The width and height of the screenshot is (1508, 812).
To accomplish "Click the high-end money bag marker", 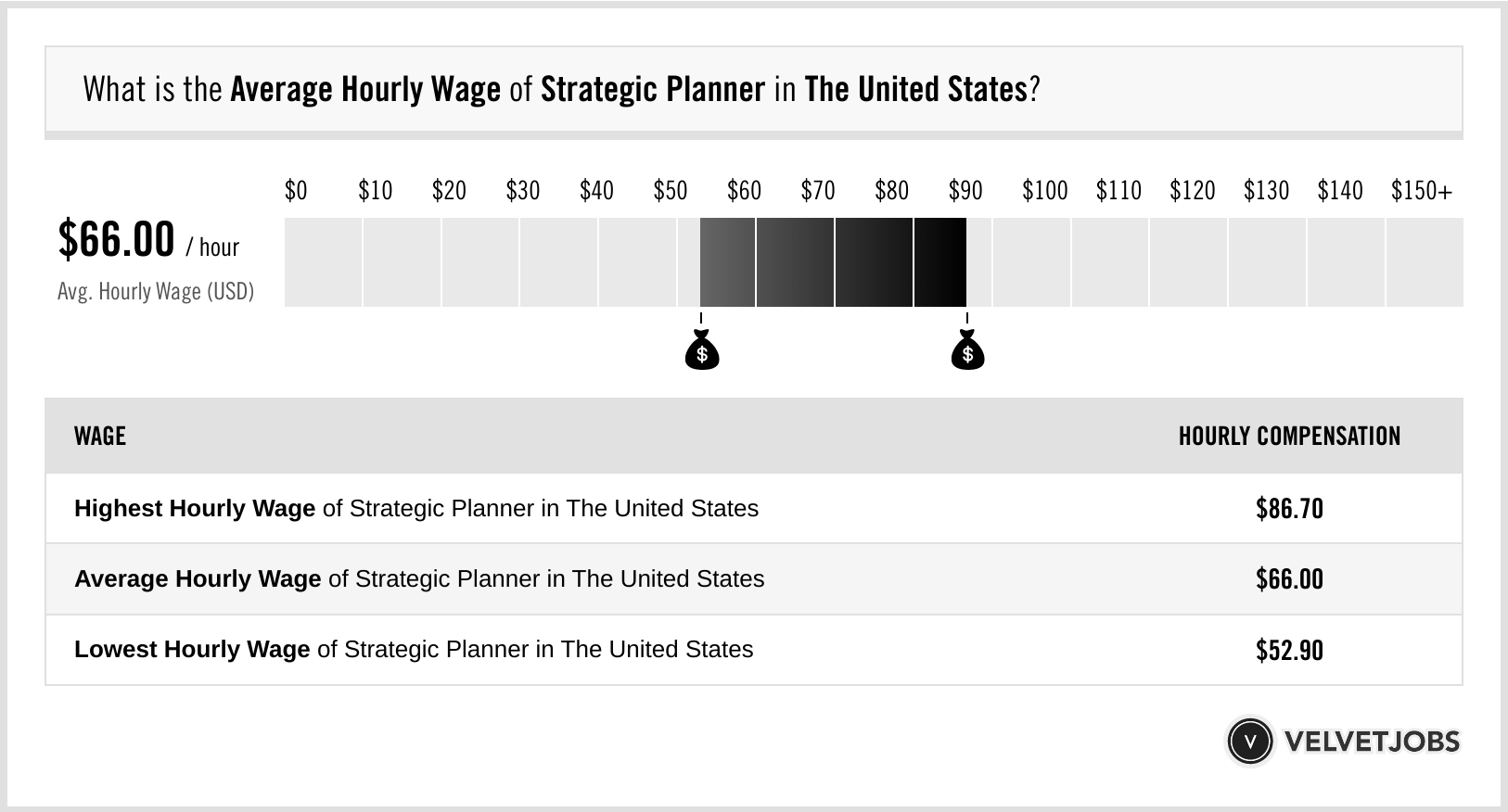I will (967, 351).
